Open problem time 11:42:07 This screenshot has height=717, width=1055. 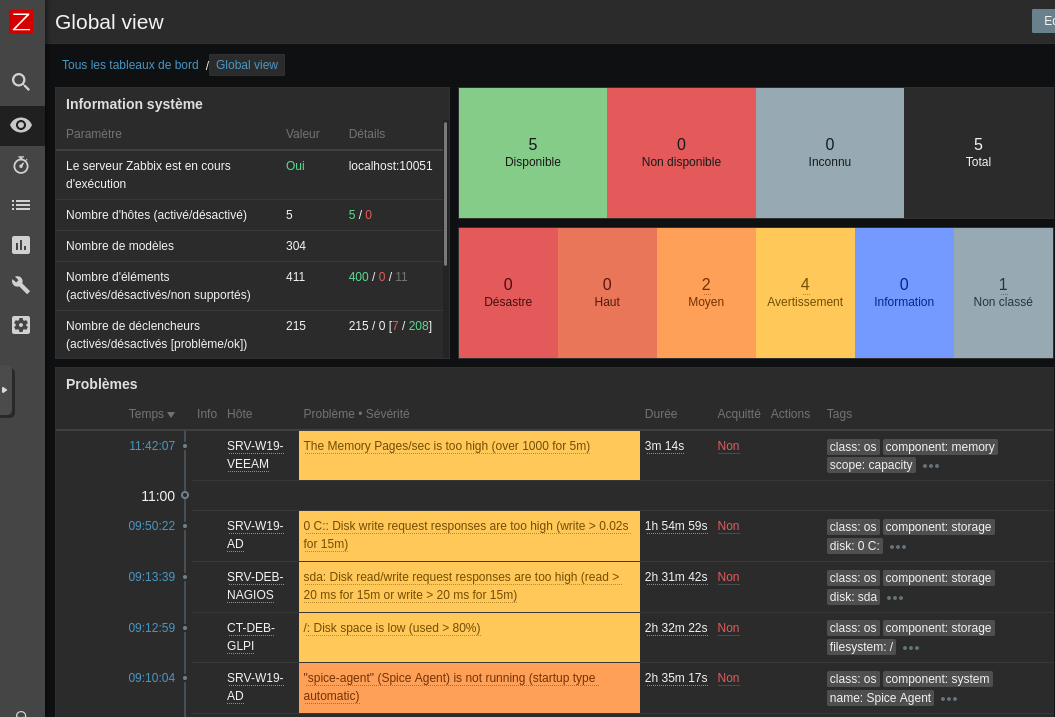click(152, 446)
